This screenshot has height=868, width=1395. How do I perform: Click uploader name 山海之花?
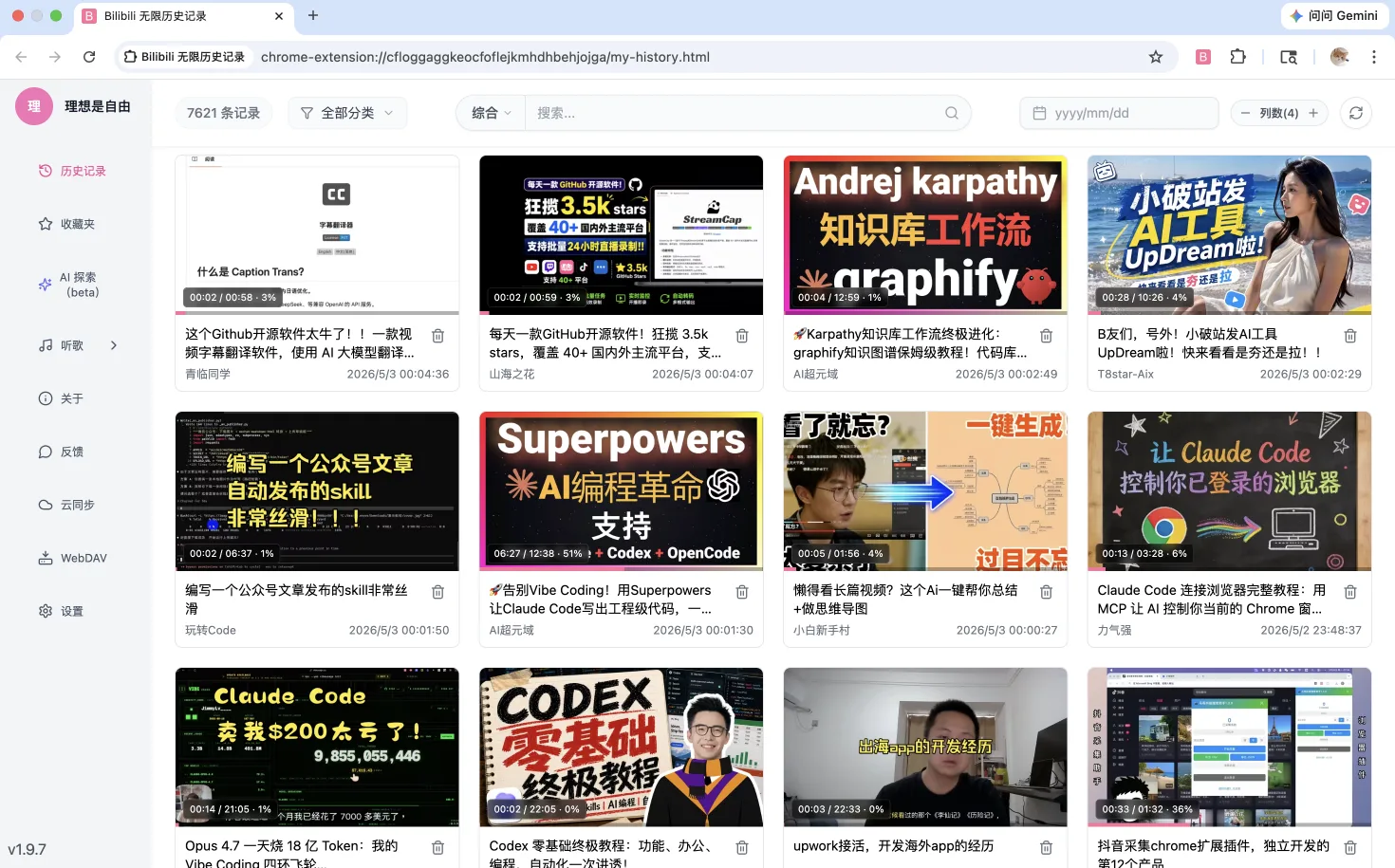click(x=512, y=374)
